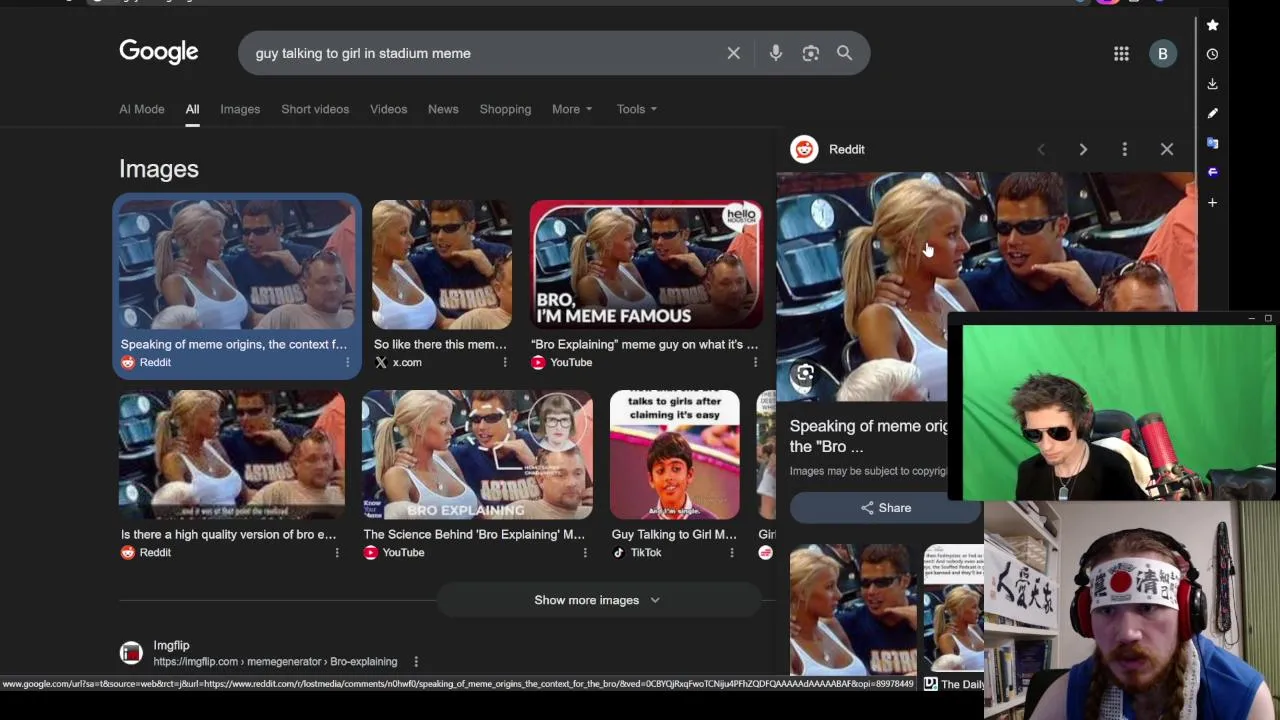Open 'BRO EXPLAINING' science video thumbnail
The height and width of the screenshot is (720, 1280).
click(x=477, y=455)
